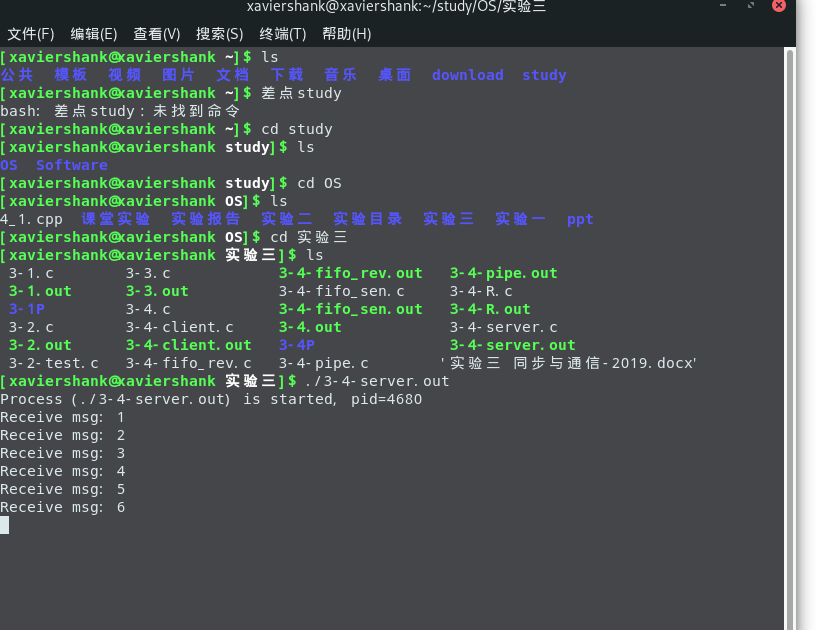Click the typed command ./3-4-server.out
Viewport: 816px width, 630px height.
[377, 381]
